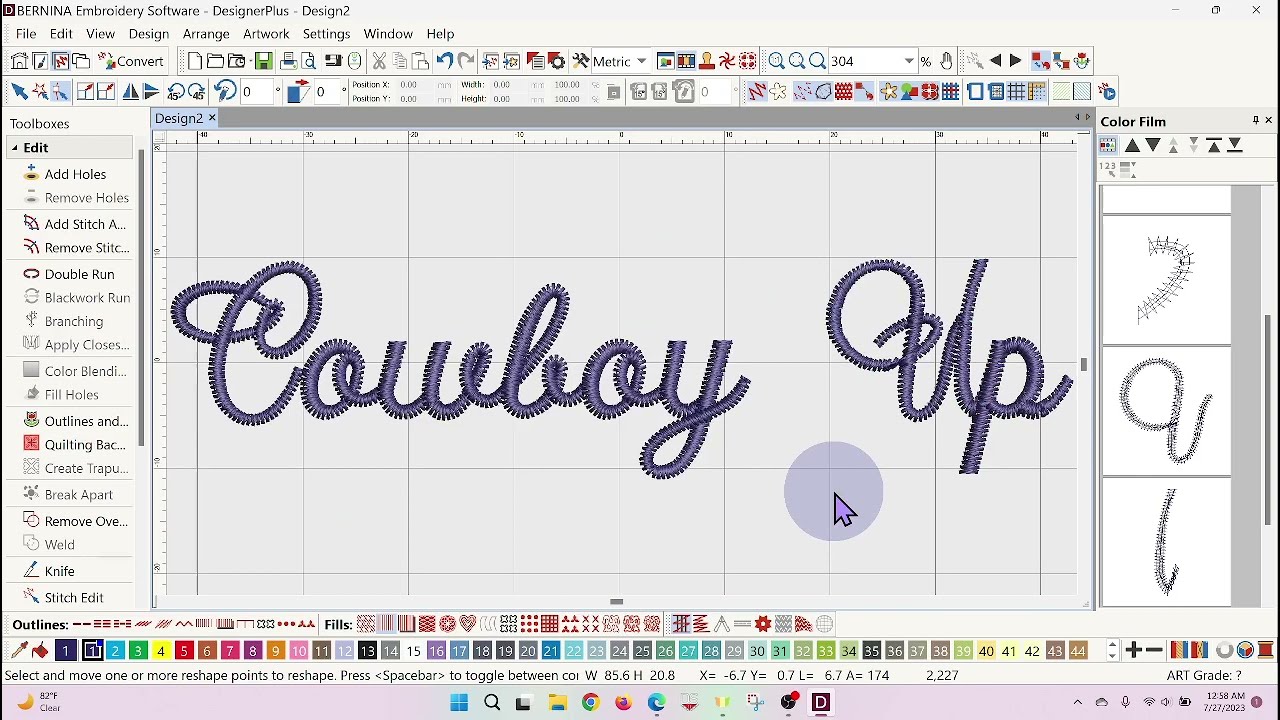Click Break Apart in toolbox

[x=79, y=495]
